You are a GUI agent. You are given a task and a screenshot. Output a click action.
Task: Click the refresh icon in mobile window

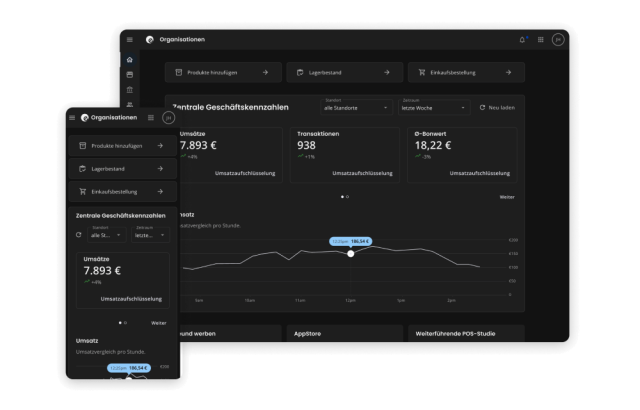79,235
